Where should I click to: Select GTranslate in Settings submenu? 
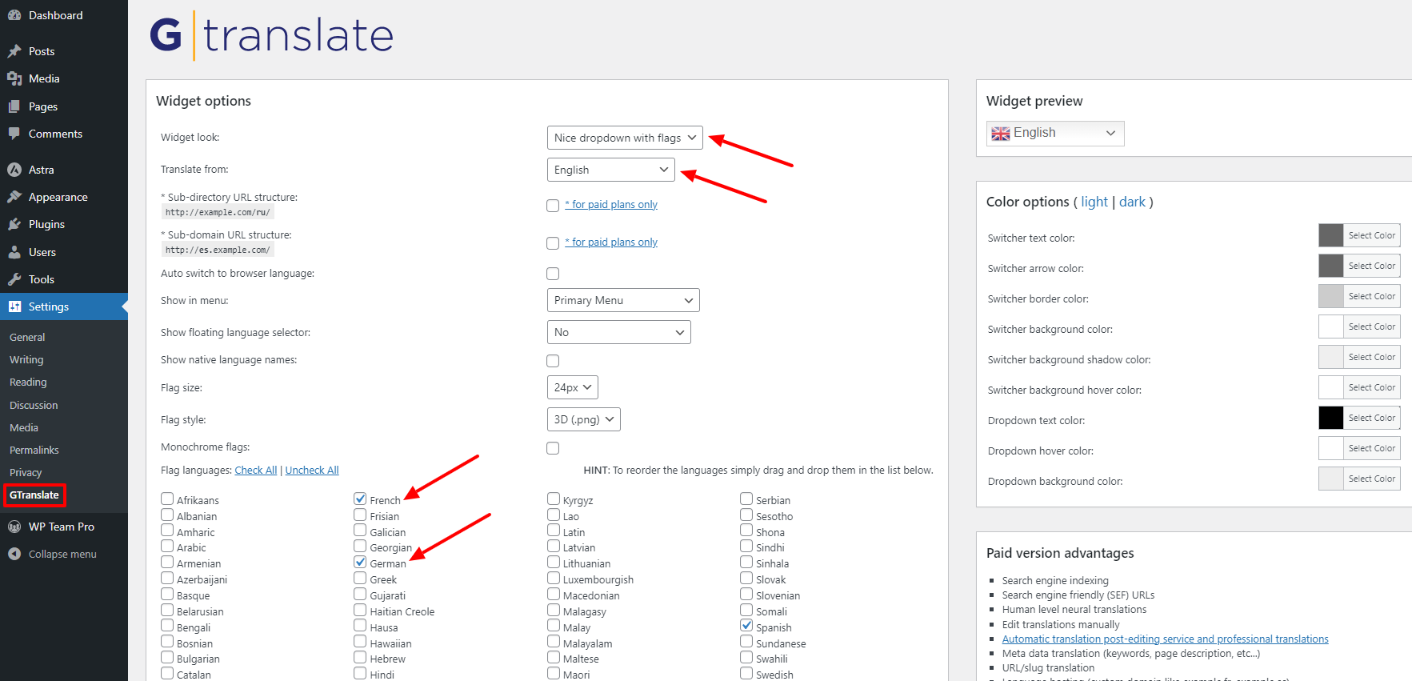[x=34, y=495]
